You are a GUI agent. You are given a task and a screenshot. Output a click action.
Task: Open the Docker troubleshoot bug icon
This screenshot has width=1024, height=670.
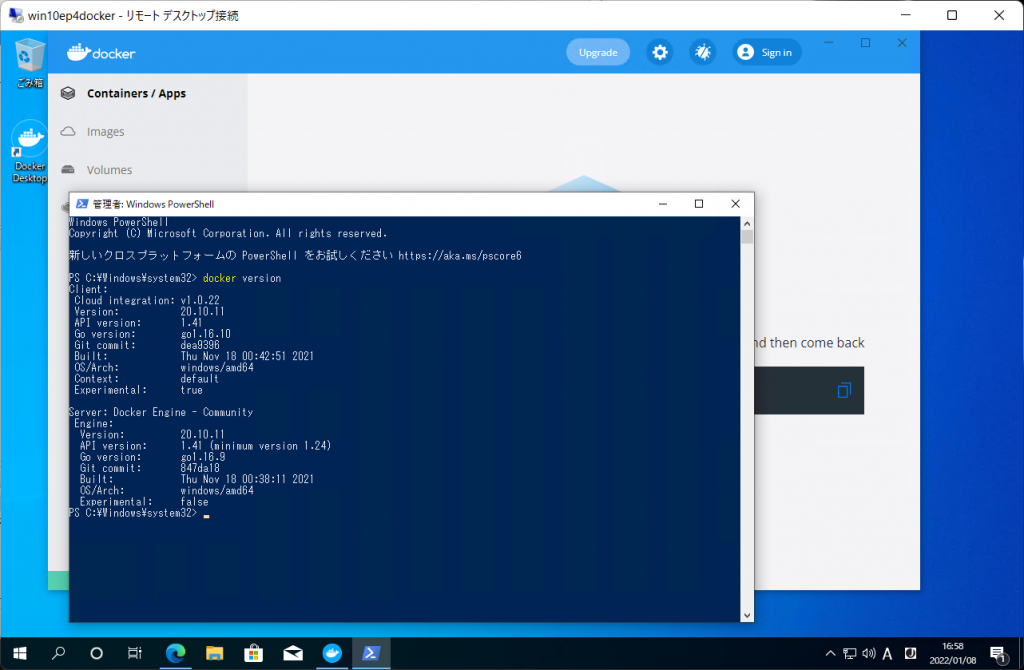pyautogui.click(x=703, y=52)
